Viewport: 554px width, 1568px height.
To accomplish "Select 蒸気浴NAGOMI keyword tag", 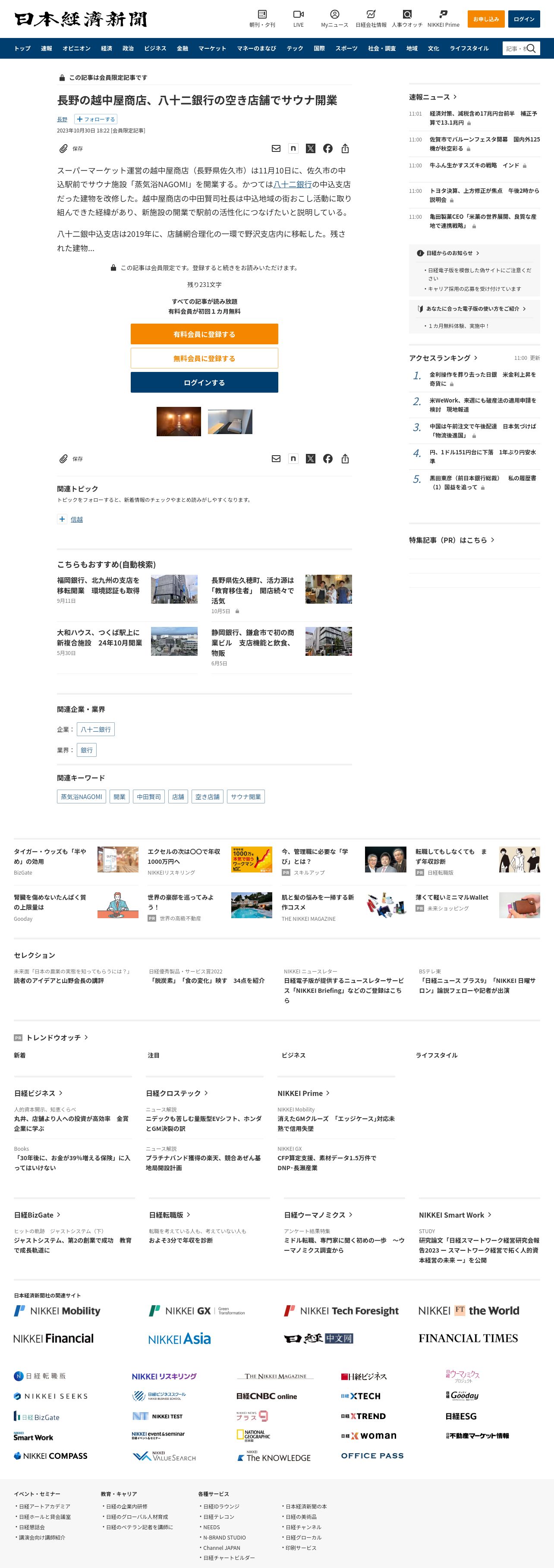I will coord(82,797).
